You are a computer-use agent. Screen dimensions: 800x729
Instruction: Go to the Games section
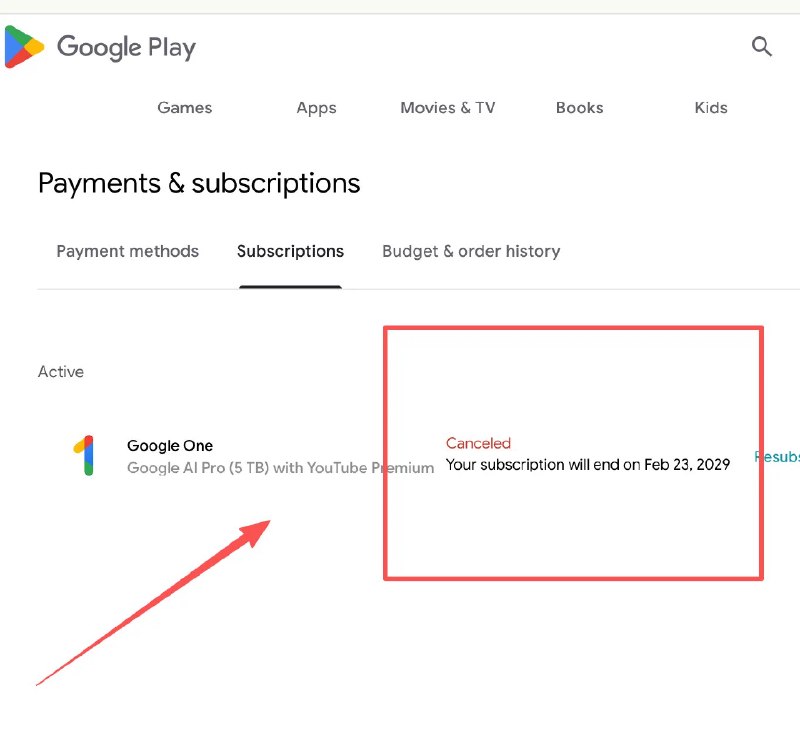tap(185, 108)
